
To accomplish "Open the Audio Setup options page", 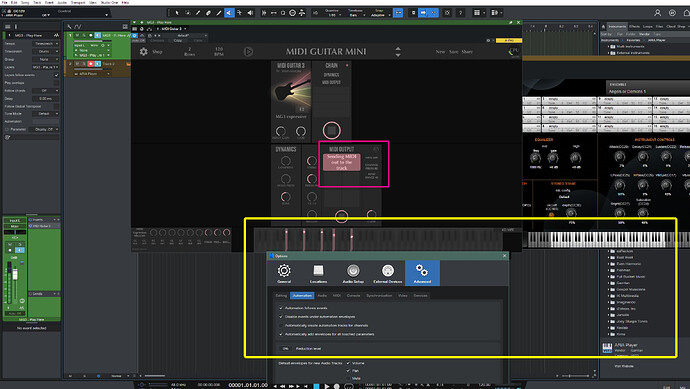I will coord(353,273).
